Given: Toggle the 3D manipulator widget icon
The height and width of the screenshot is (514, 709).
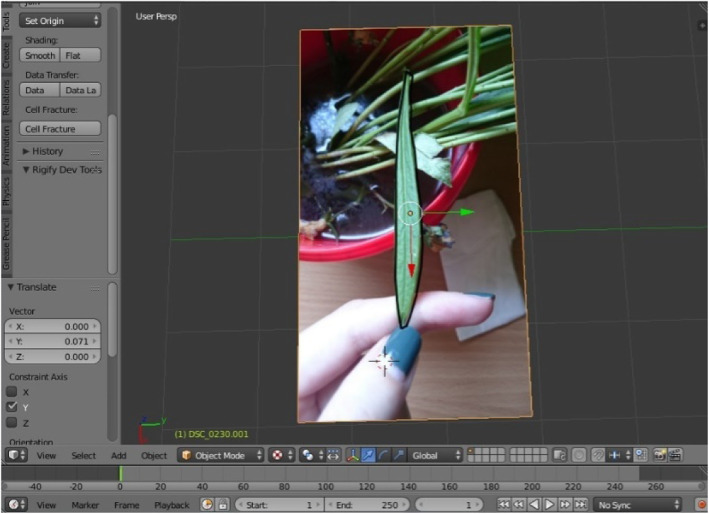Looking at the screenshot, I should point(352,455).
